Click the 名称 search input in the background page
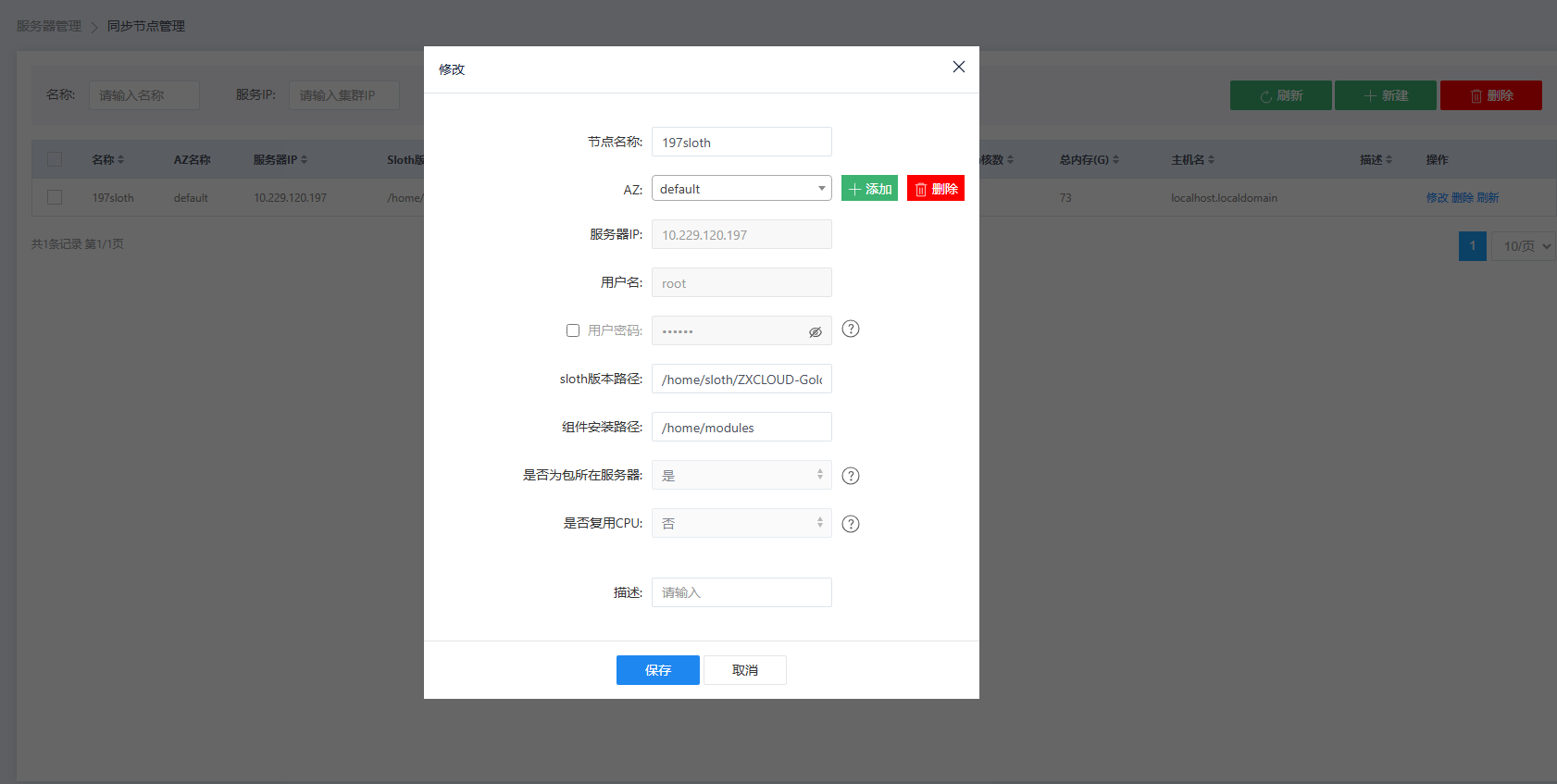Viewport: 1557px width, 784px height. 144,95
